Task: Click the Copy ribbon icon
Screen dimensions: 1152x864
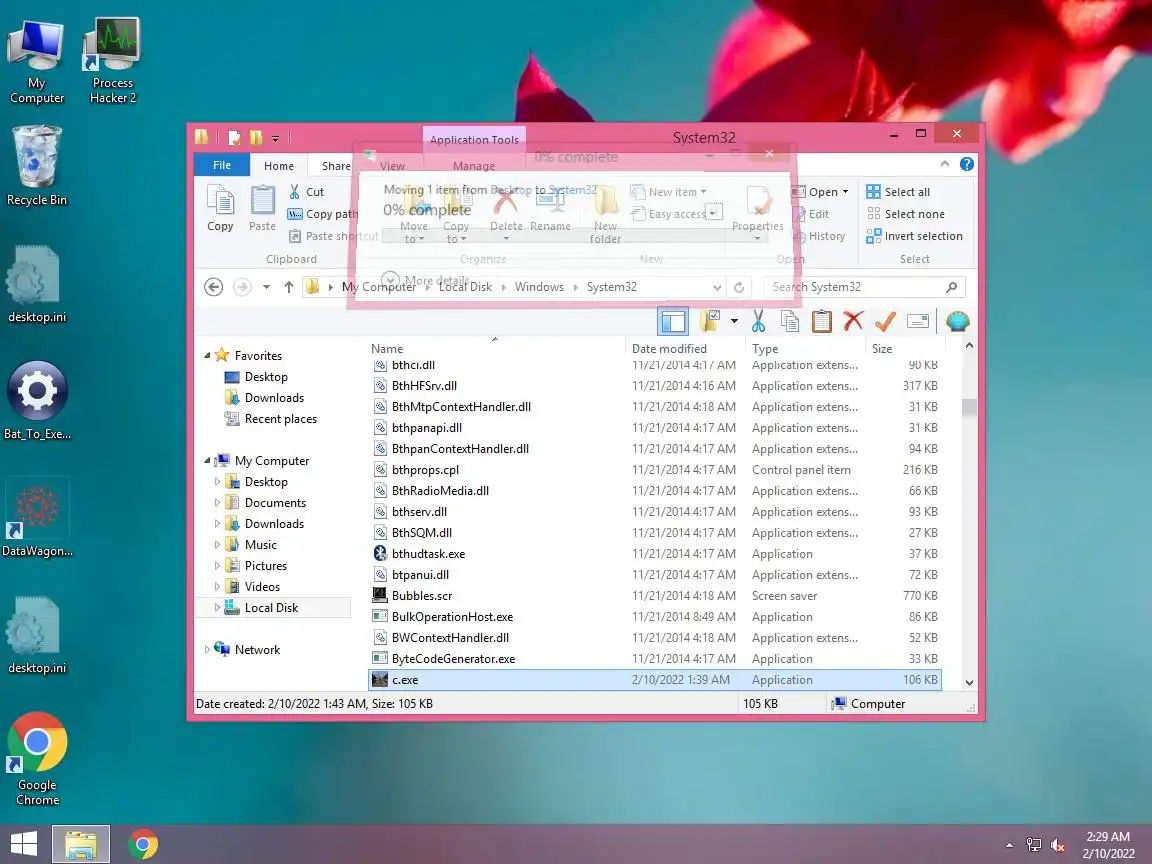Action: [220, 208]
